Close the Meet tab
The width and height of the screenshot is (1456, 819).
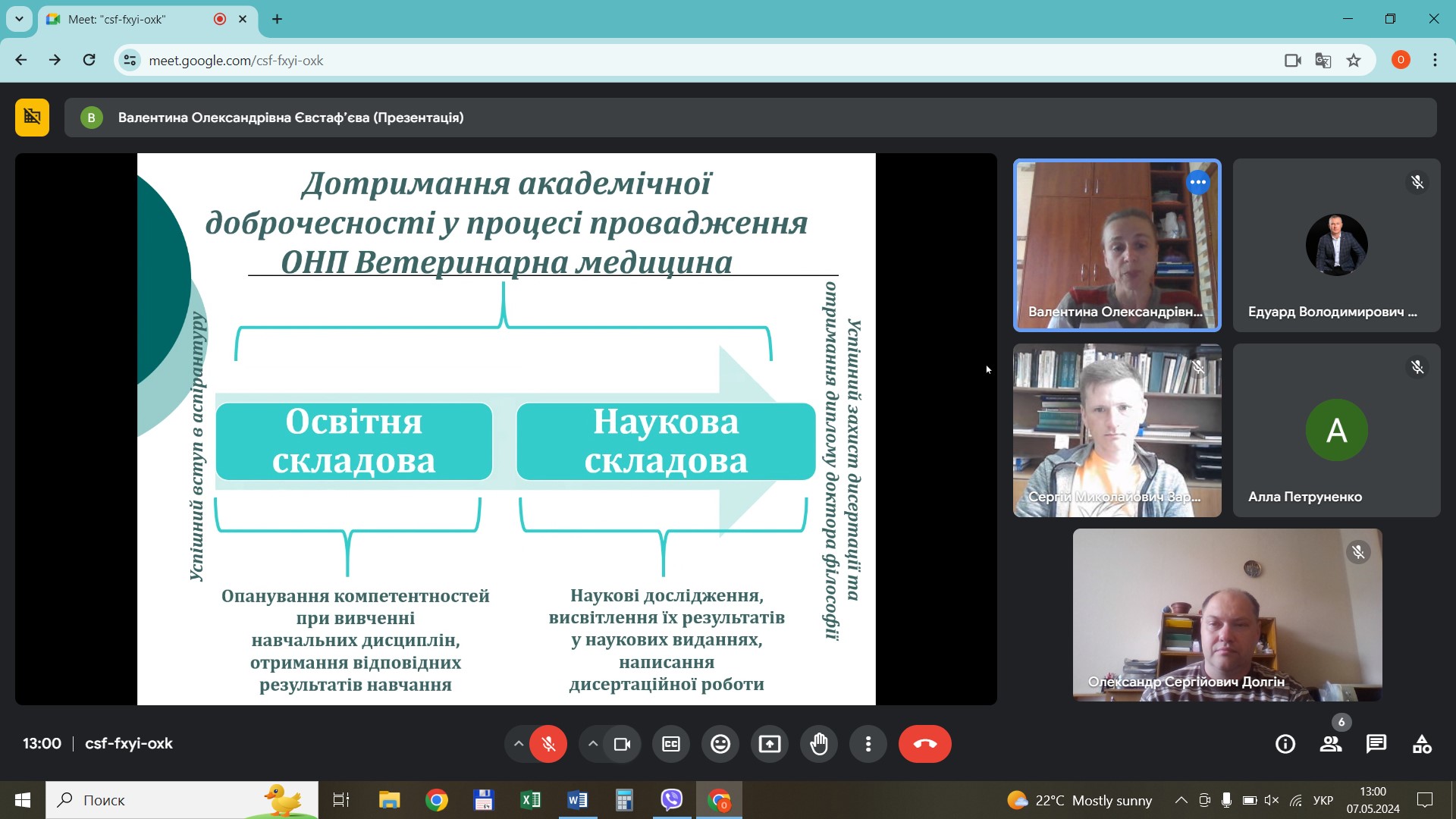(243, 19)
